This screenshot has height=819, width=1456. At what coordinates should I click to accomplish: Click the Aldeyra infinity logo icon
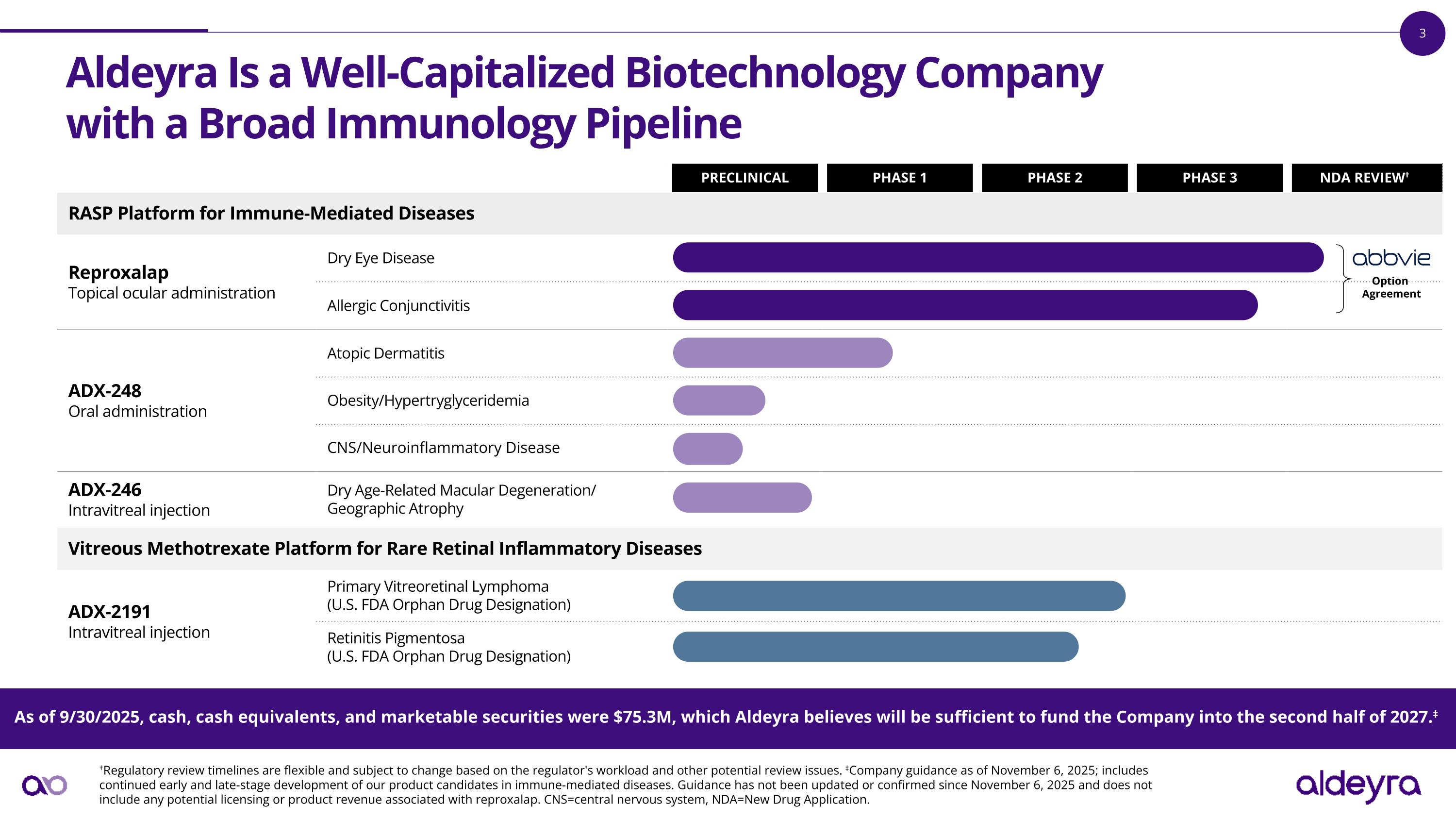(x=44, y=785)
